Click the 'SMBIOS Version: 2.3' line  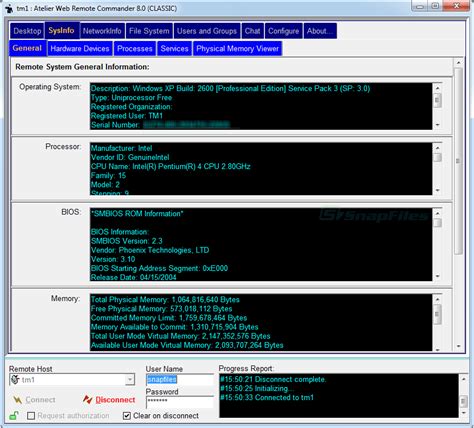coord(126,241)
